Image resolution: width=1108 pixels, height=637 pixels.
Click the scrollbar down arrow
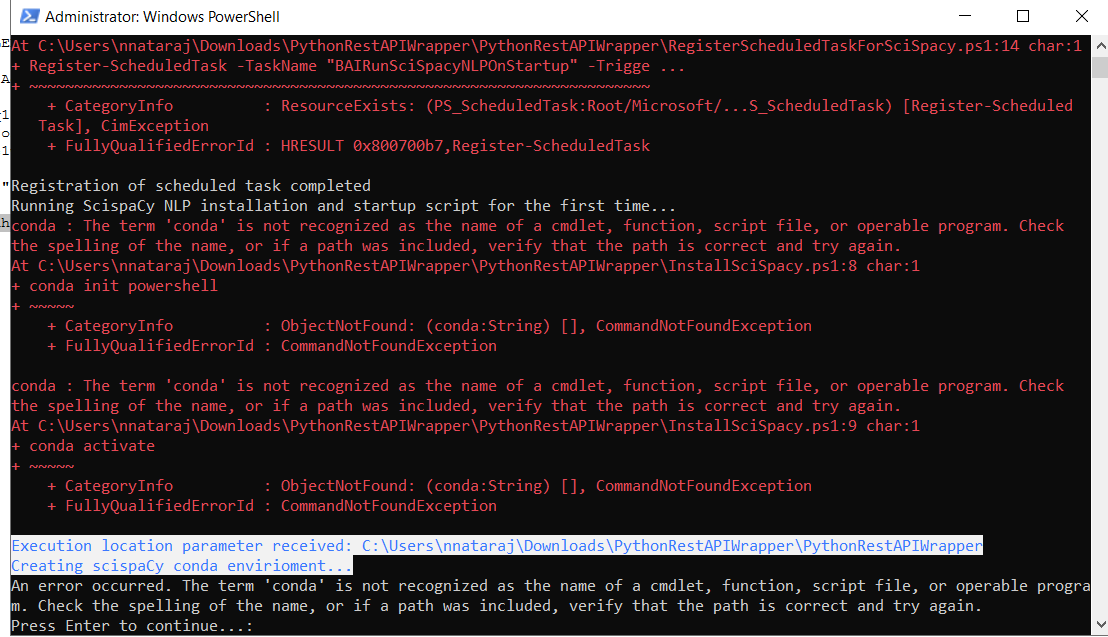click(x=1100, y=624)
